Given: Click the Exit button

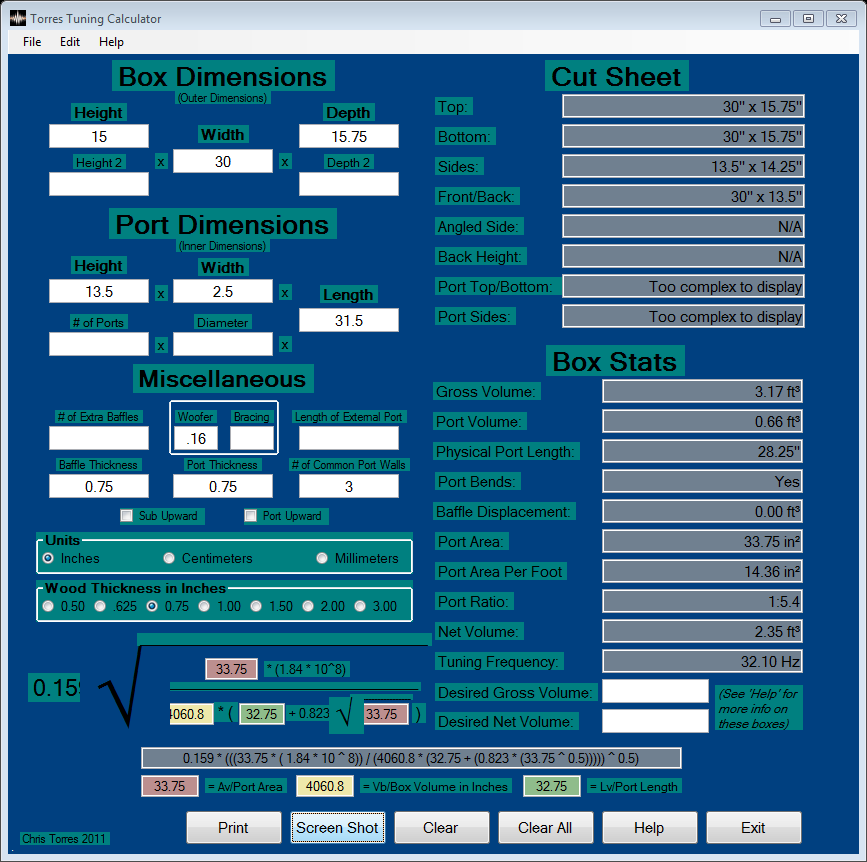Looking at the screenshot, I should (x=753, y=828).
